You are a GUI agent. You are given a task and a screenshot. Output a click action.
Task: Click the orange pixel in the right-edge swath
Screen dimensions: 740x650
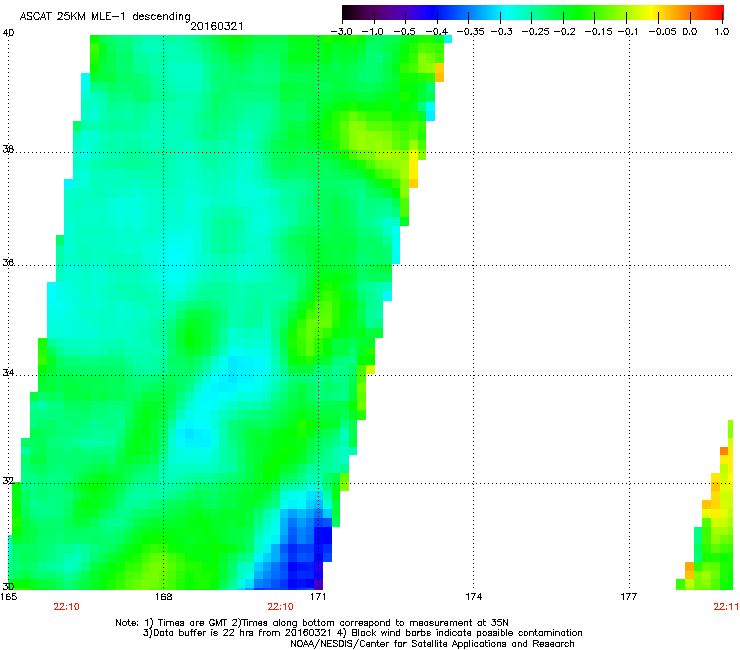pyautogui.click(x=724, y=451)
